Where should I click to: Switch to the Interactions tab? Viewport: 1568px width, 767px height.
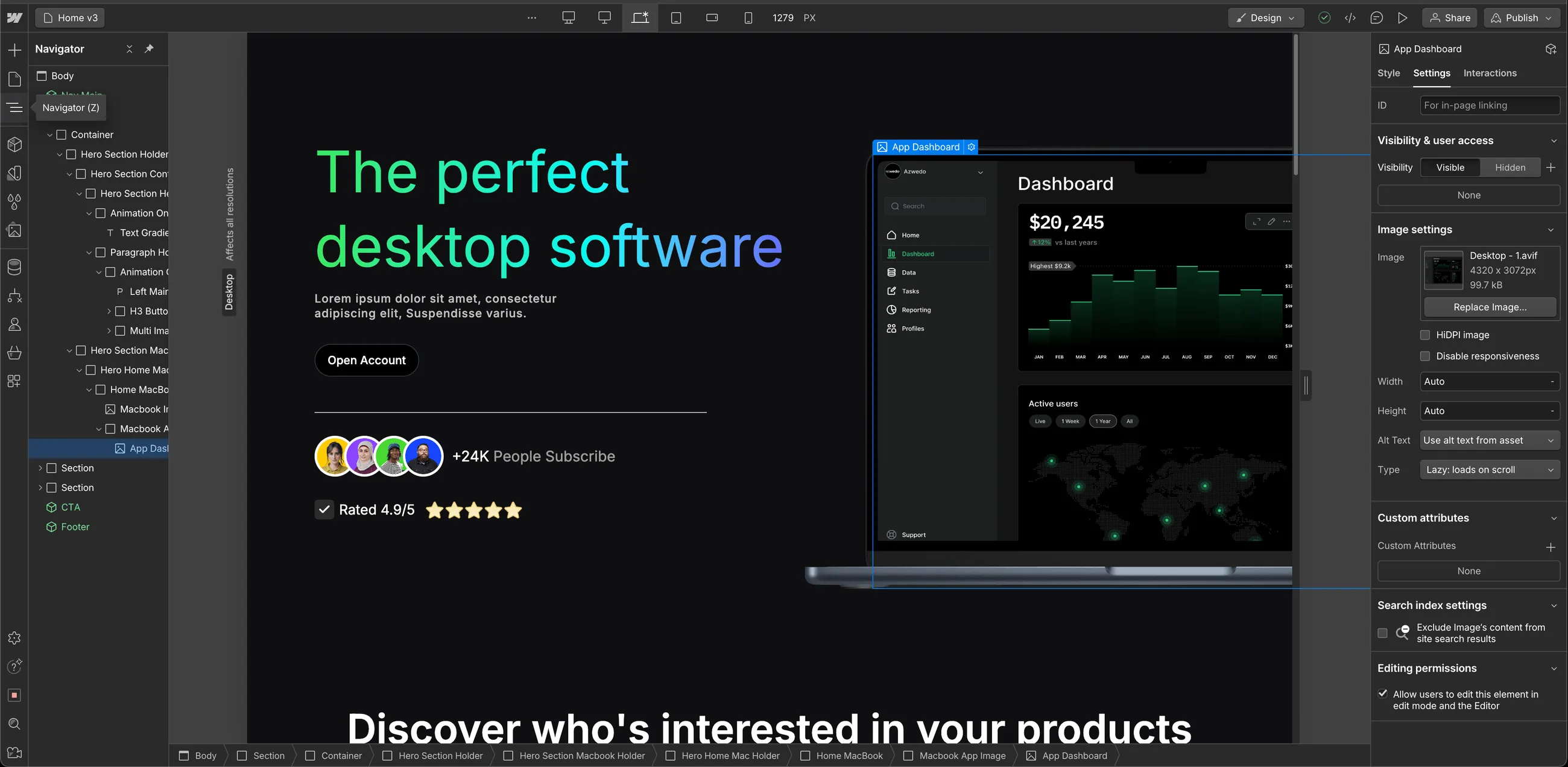click(x=1490, y=73)
